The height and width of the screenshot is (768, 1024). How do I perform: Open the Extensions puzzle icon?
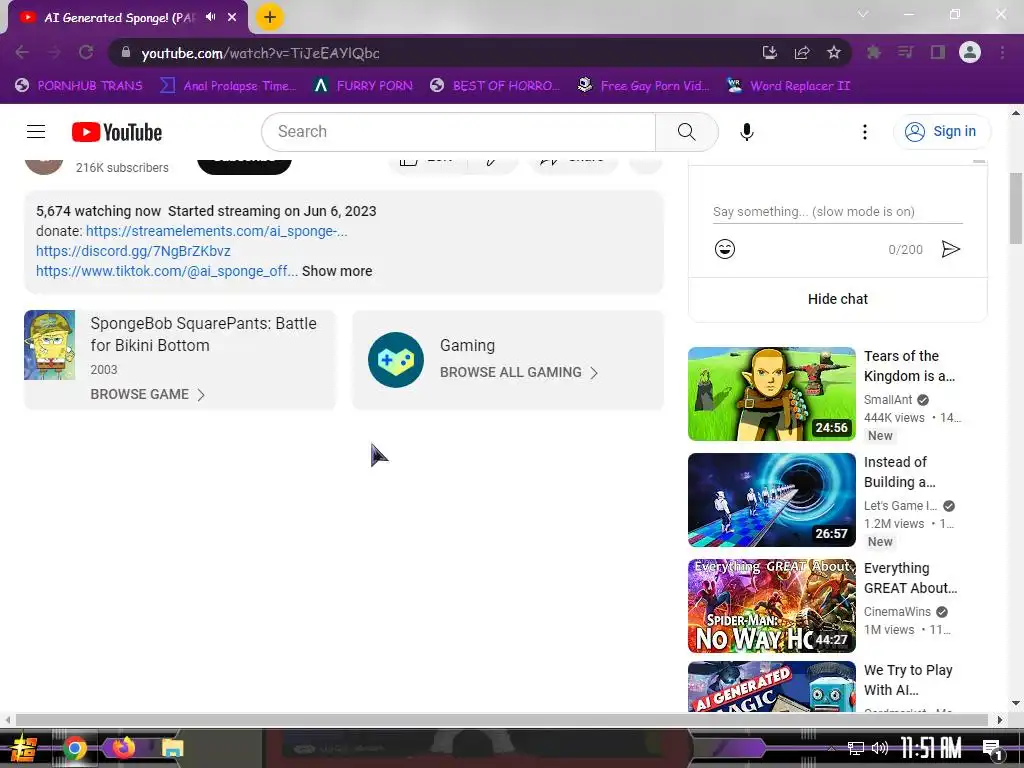point(873,52)
